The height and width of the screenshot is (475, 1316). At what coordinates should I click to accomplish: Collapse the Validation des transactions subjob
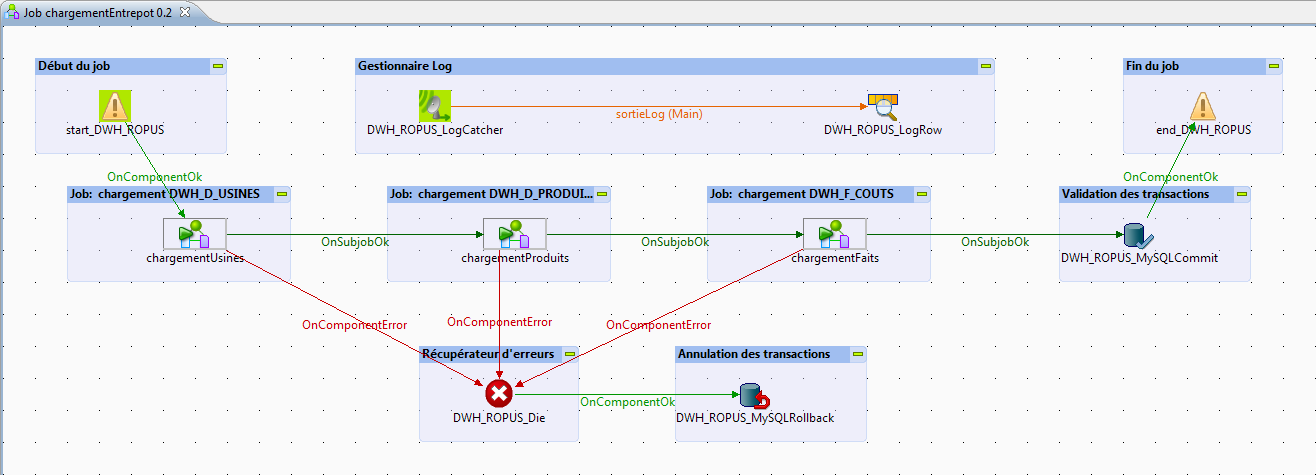[x=1241, y=194]
